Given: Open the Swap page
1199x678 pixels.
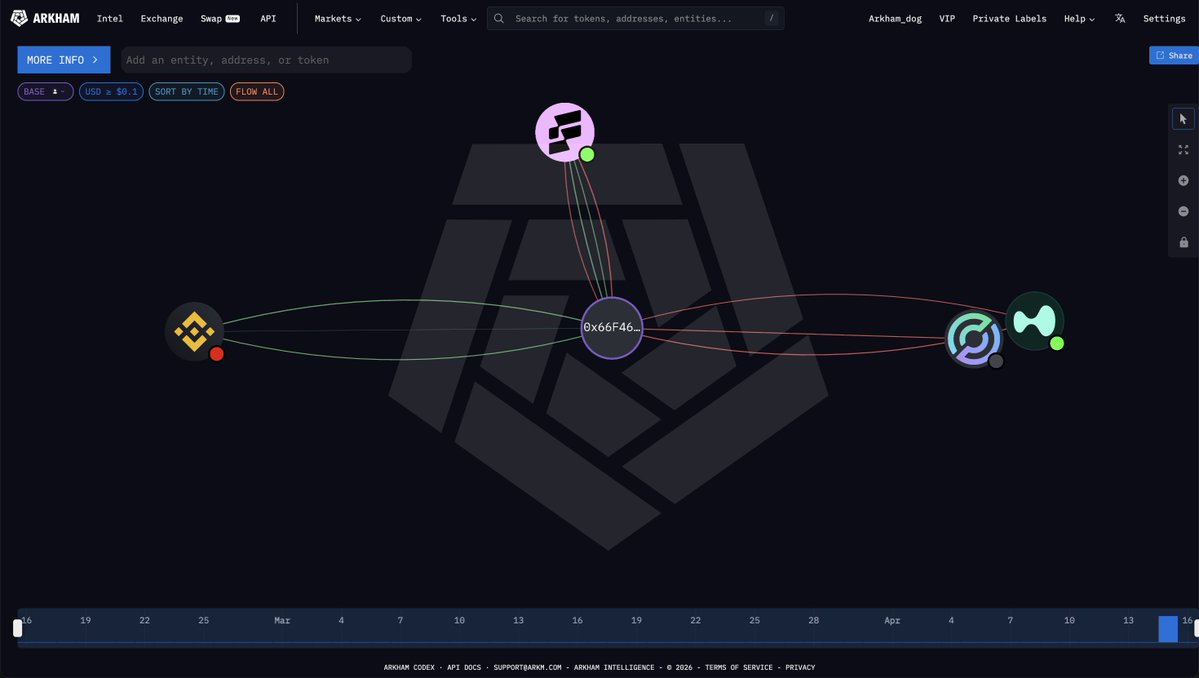Looking at the screenshot, I should (x=220, y=18).
